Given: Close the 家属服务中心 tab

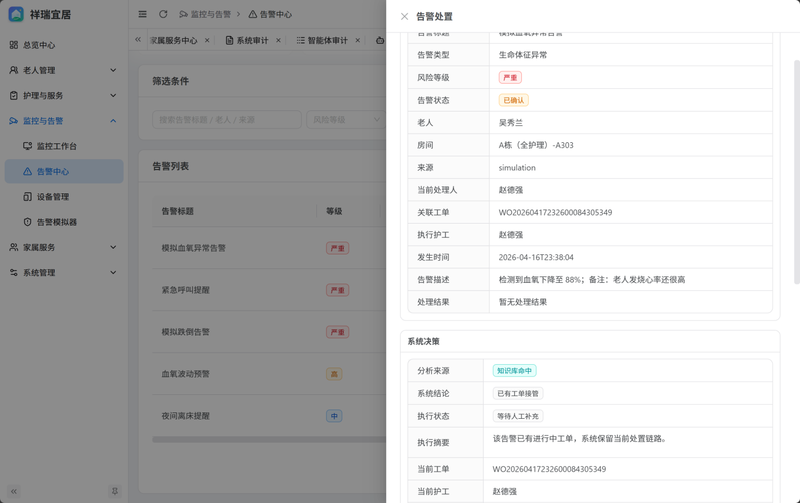Looking at the screenshot, I should point(207,40).
